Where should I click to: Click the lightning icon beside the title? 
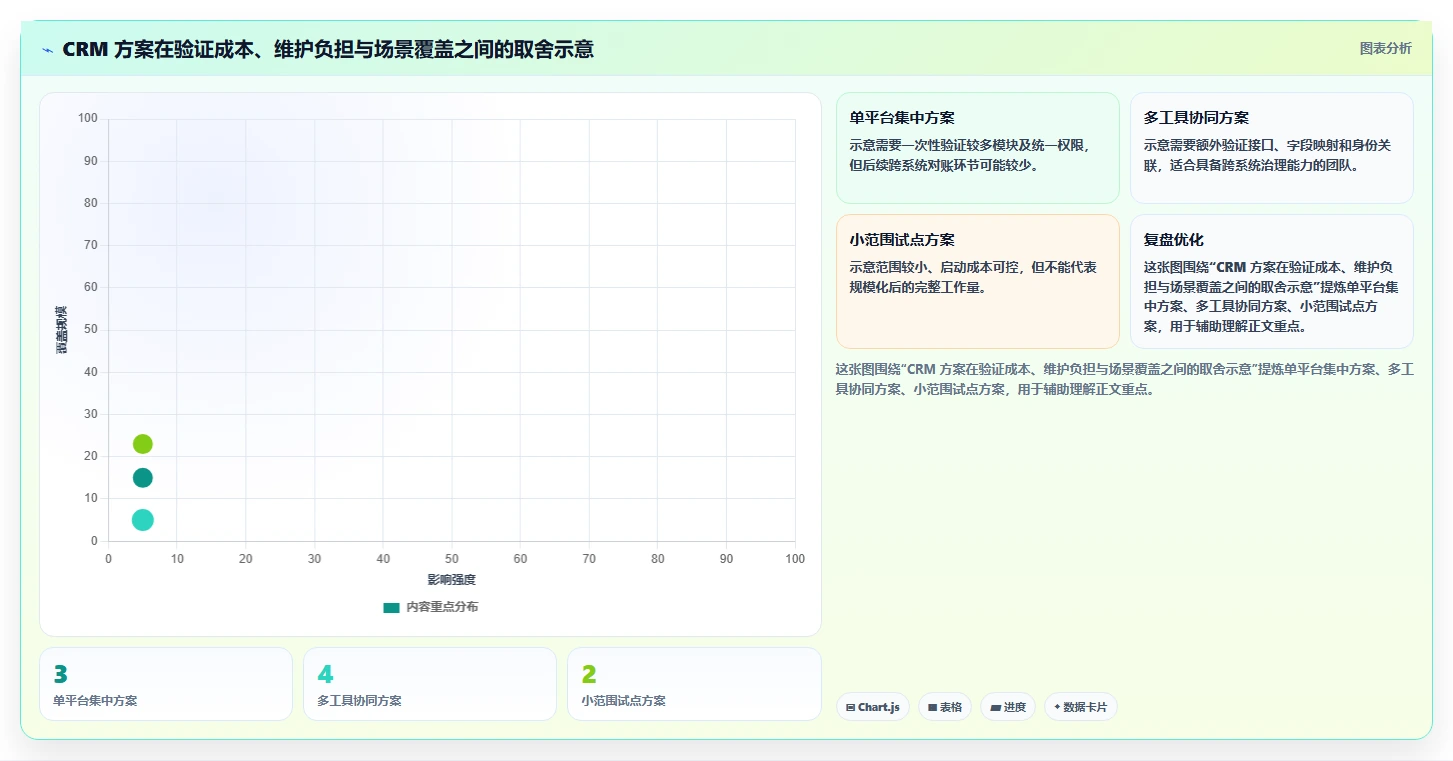(x=48, y=50)
